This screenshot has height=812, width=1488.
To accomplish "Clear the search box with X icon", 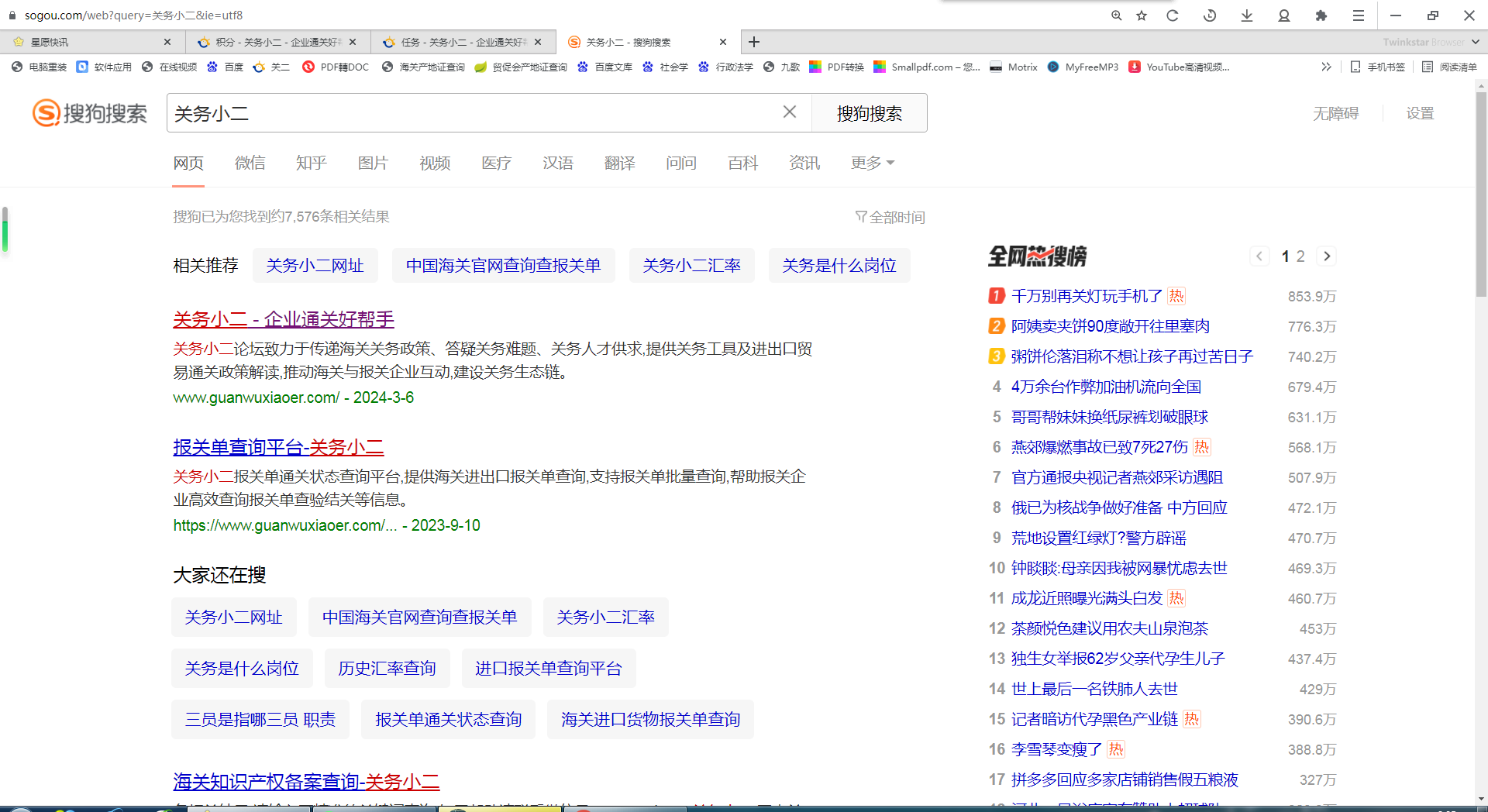I will point(790,112).
